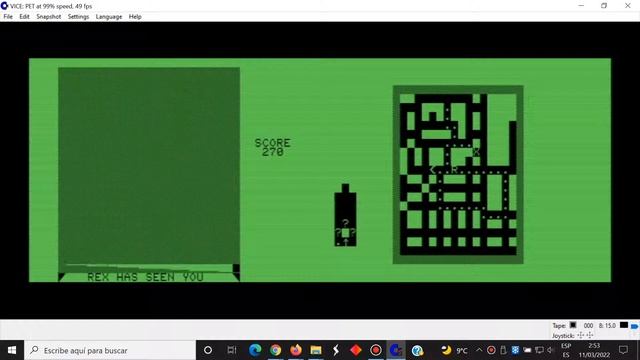The image size is (640, 360).
Task: Open the network tray icon
Action: (539, 350)
